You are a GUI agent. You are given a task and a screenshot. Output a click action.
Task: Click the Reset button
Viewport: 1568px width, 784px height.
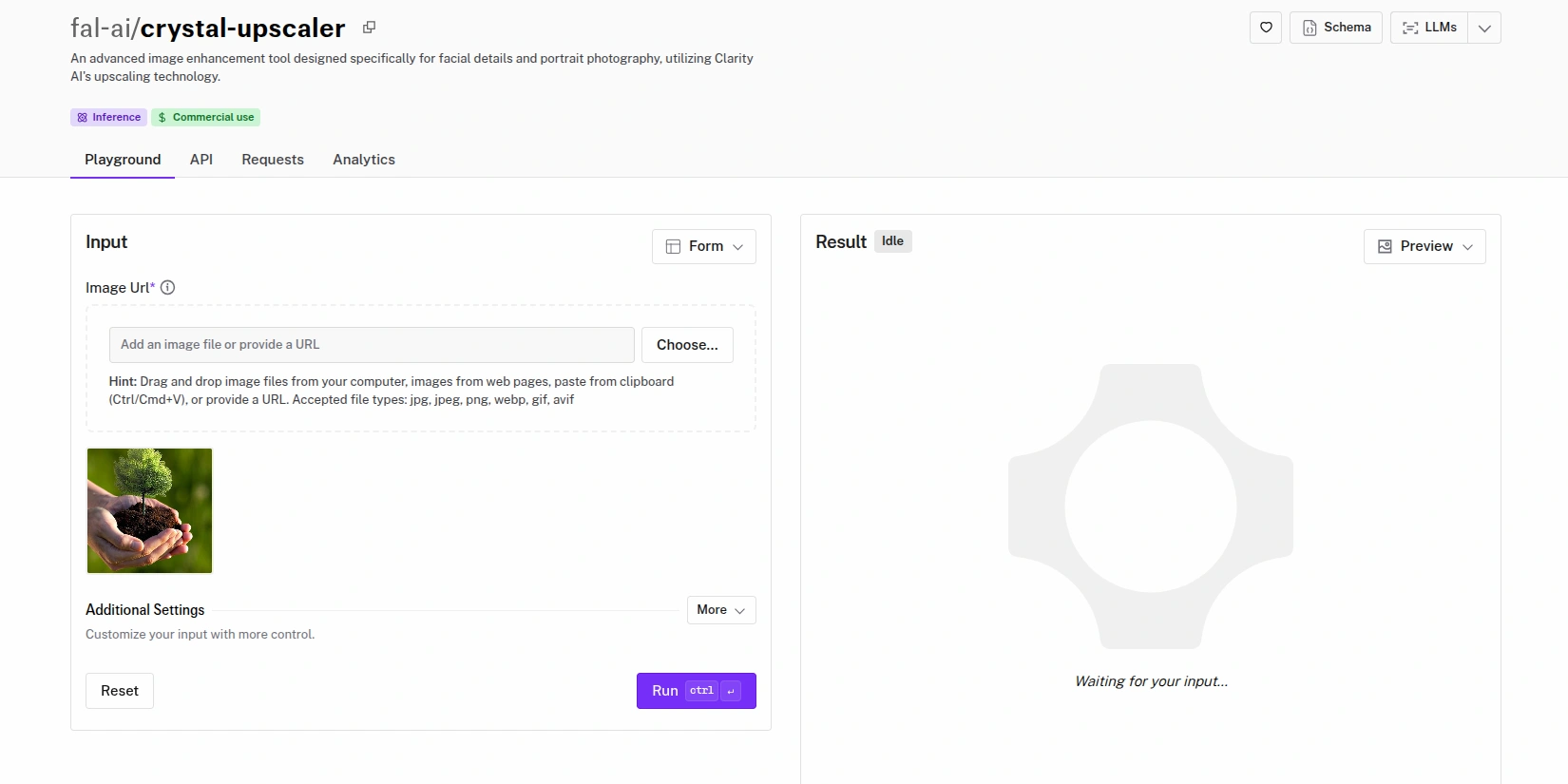click(120, 691)
